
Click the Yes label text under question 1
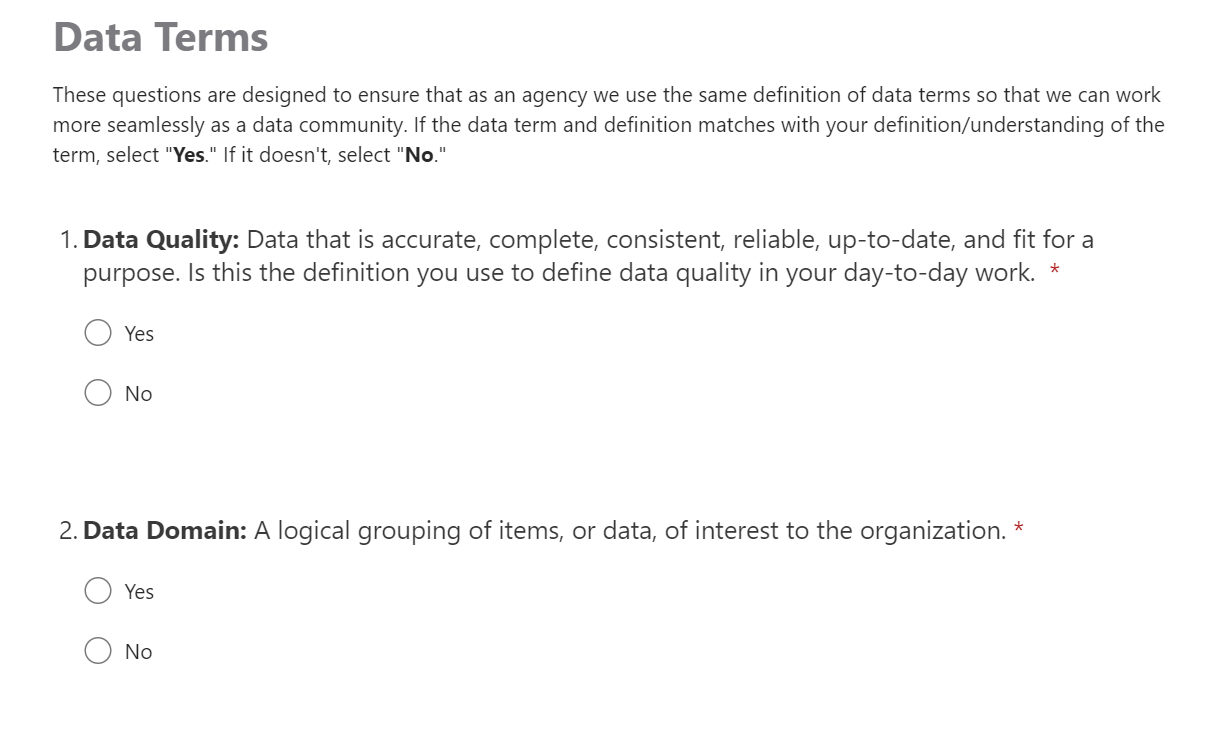pyautogui.click(x=139, y=334)
